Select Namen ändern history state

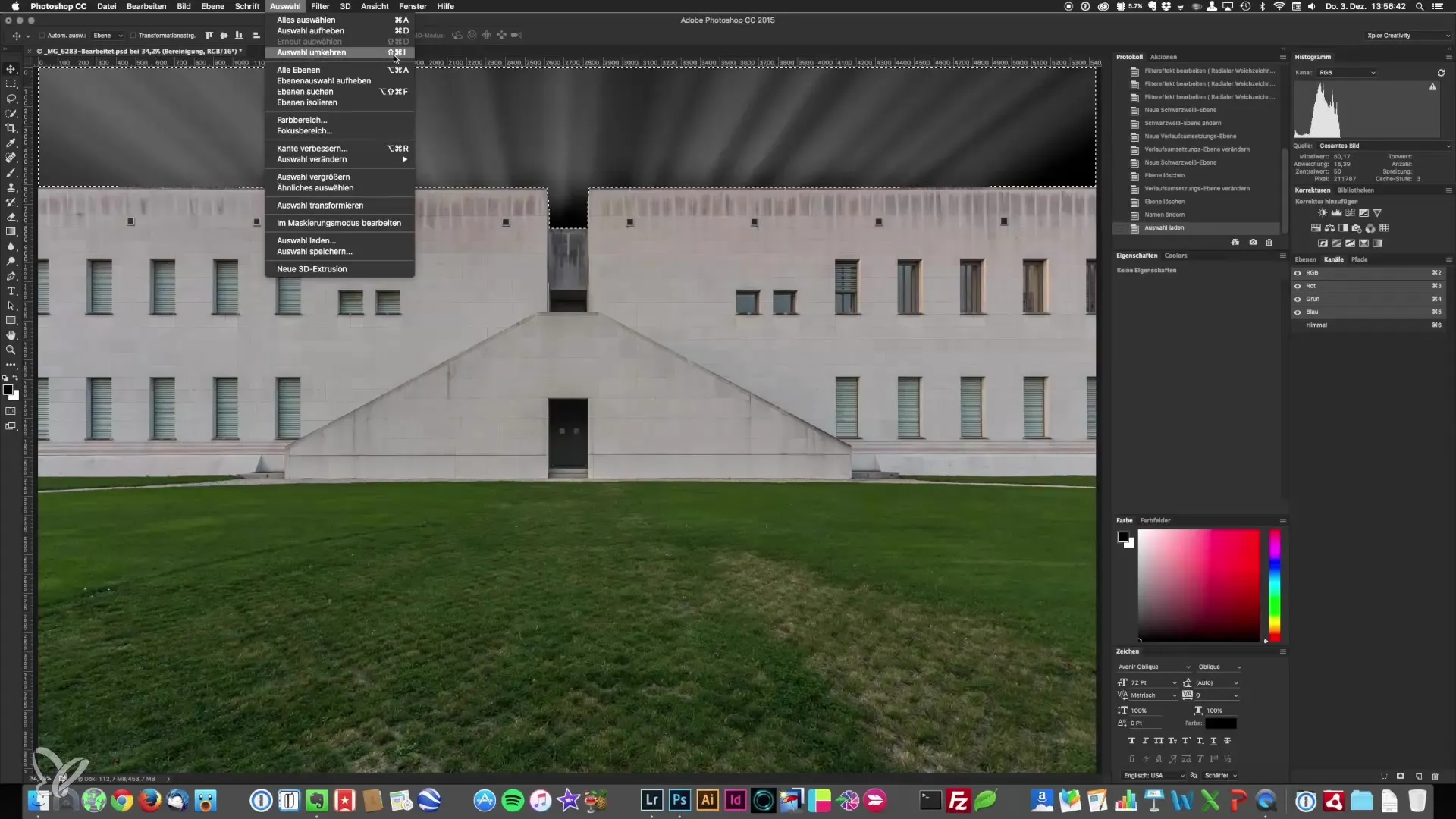[1197, 215]
